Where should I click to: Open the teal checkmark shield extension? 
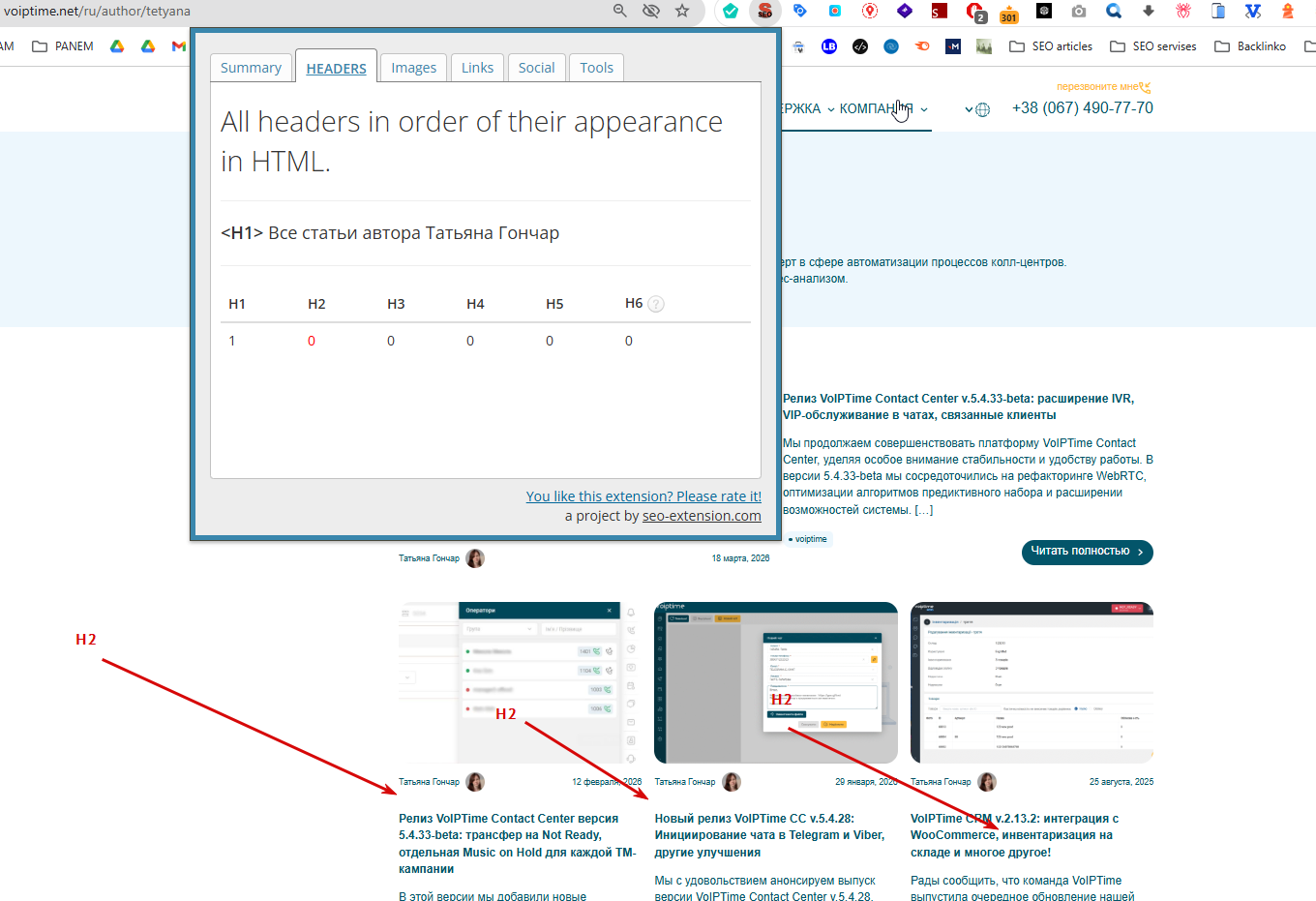pos(731,12)
